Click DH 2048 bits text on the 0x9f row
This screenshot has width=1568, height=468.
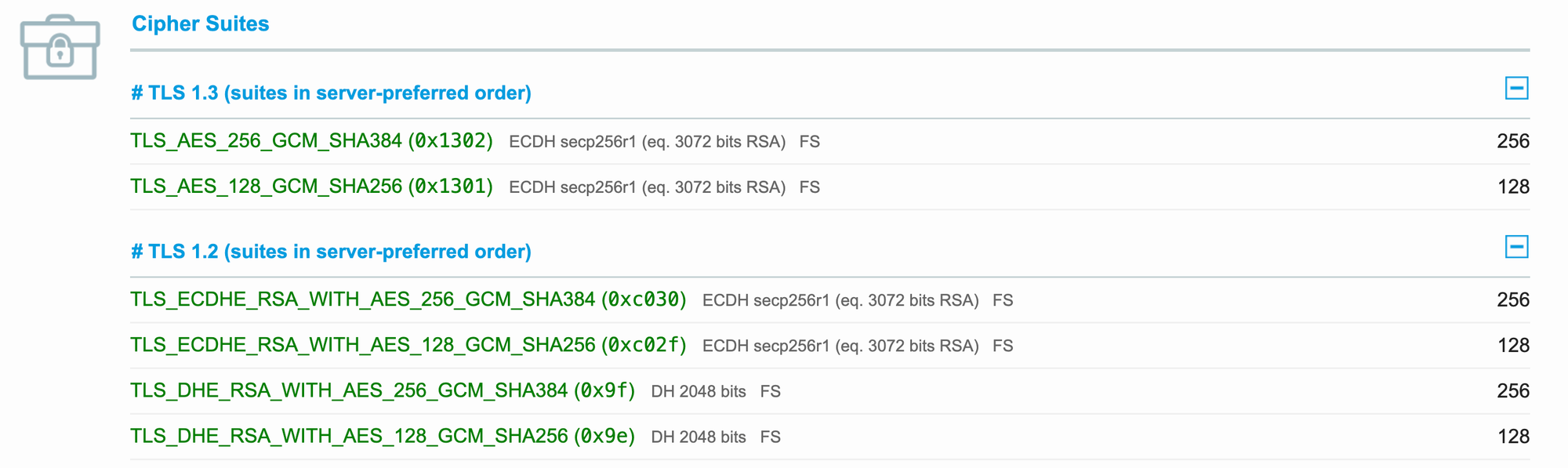(699, 391)
